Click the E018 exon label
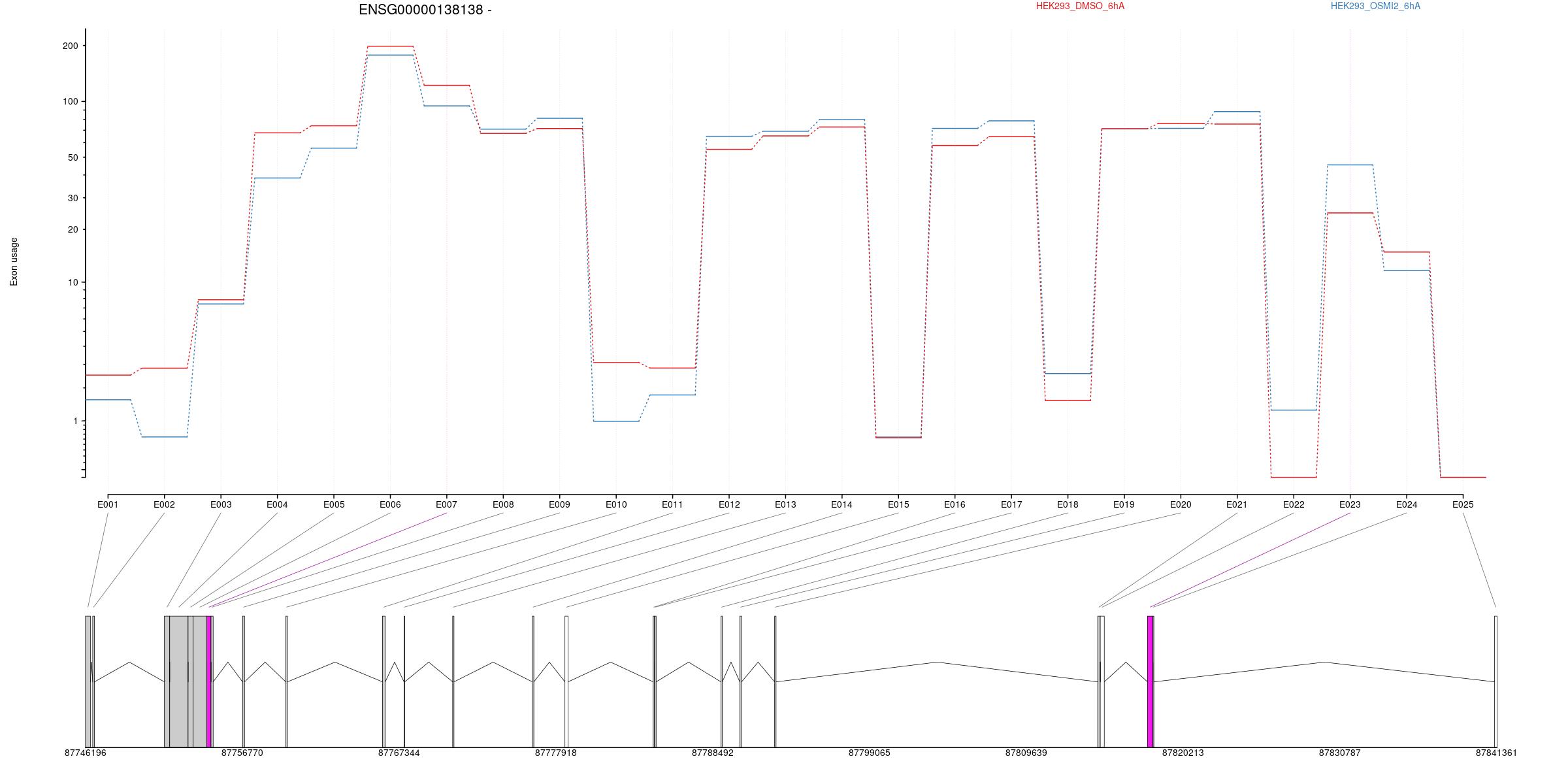This screenshot has height=784, width=1568. pos(1068,504)
